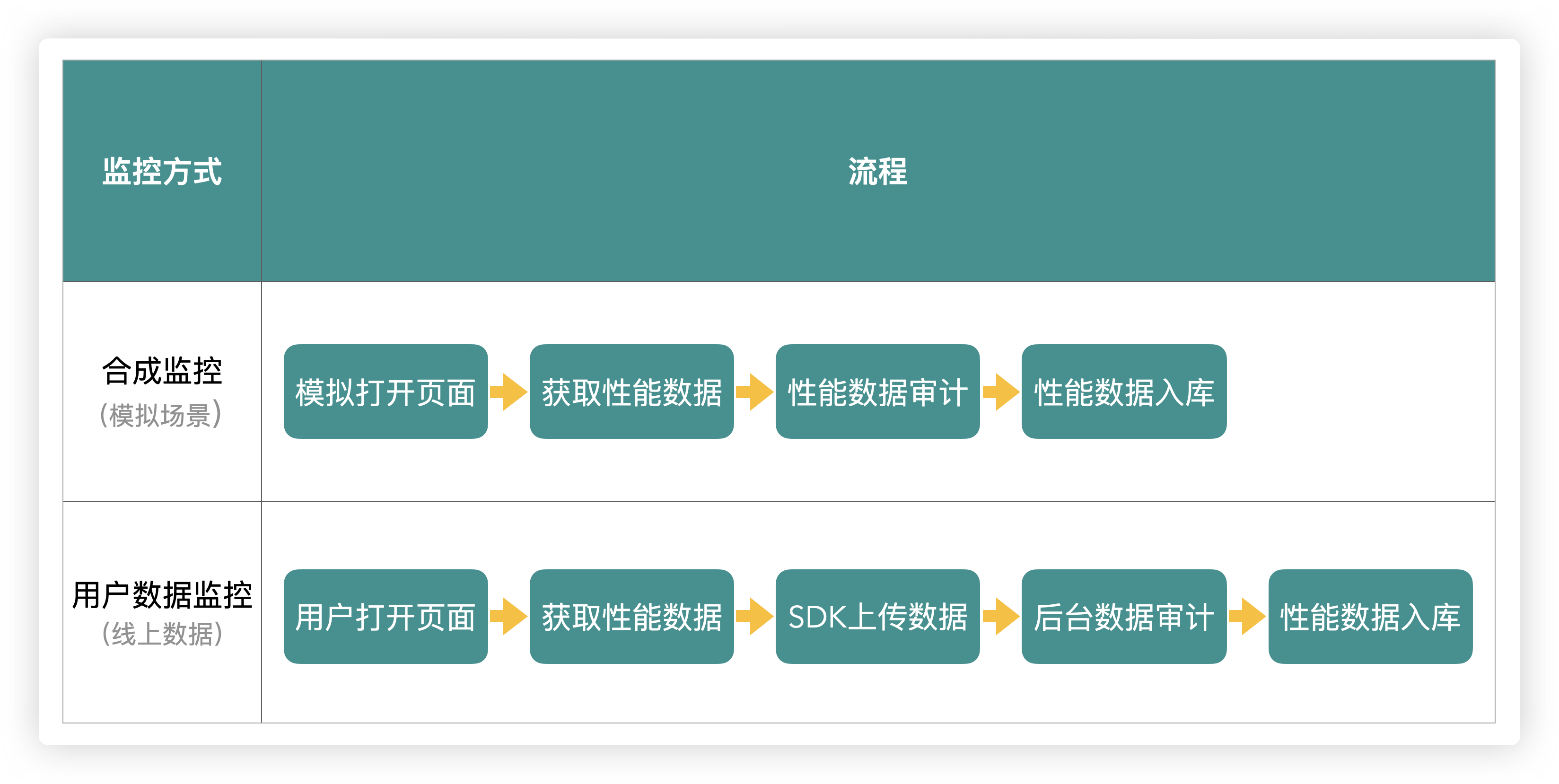Click the arrow after 后台数据审计

click(1247, 617)
